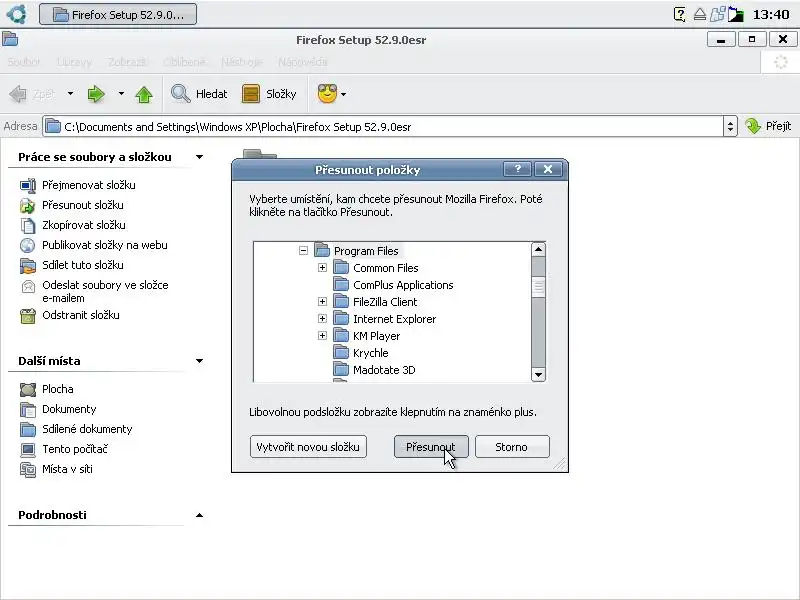Click the Back arrow toolbar icon
Image resolution: width=800 pixels, height=600 pixels.
(x=18, y=94)
